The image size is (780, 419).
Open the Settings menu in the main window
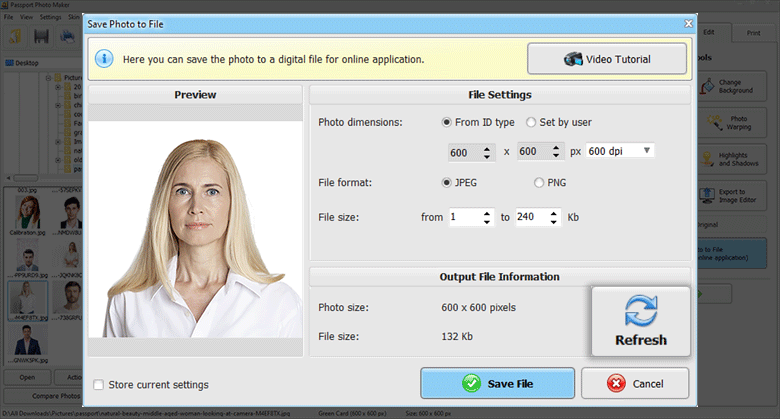(50, 17)
